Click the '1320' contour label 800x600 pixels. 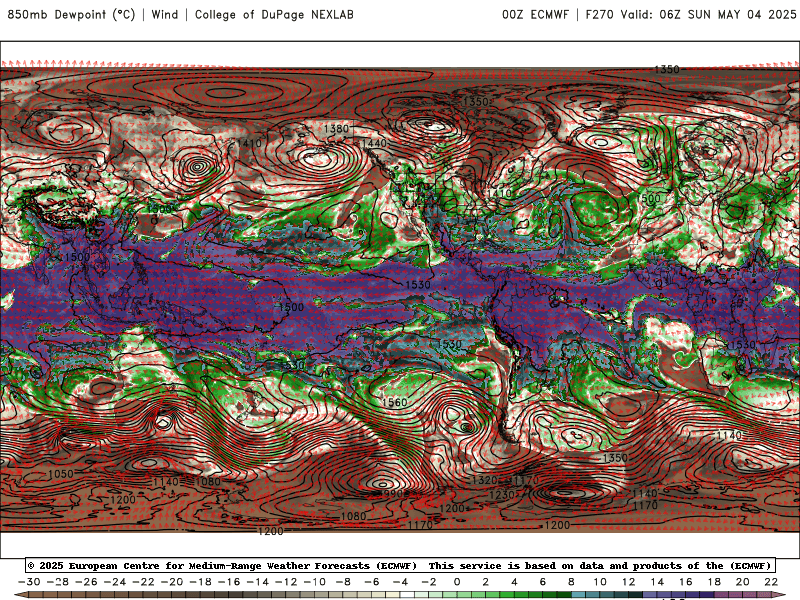pos(484,480)
